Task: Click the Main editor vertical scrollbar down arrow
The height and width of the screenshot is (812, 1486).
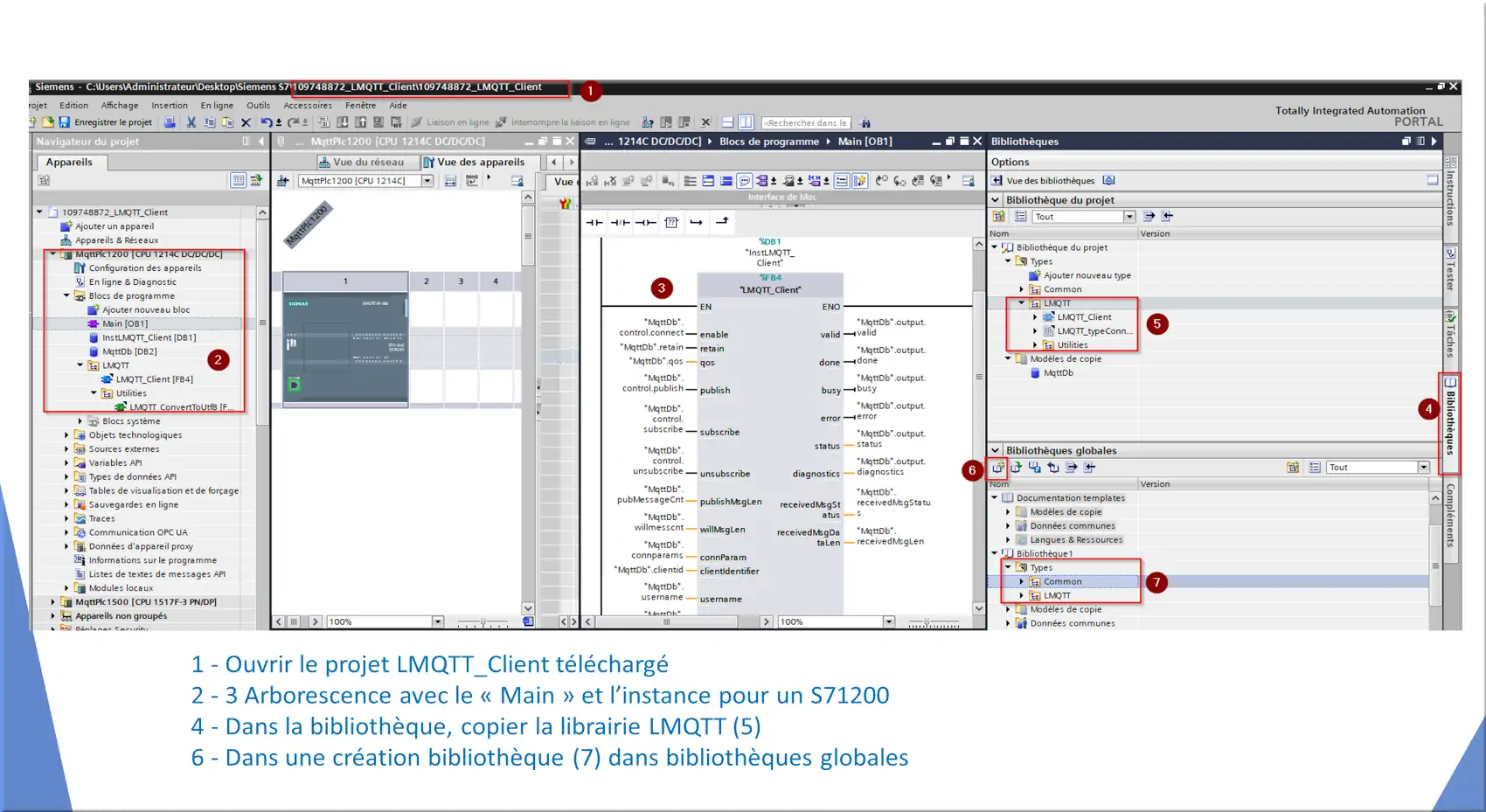Action: coord(979,608)
